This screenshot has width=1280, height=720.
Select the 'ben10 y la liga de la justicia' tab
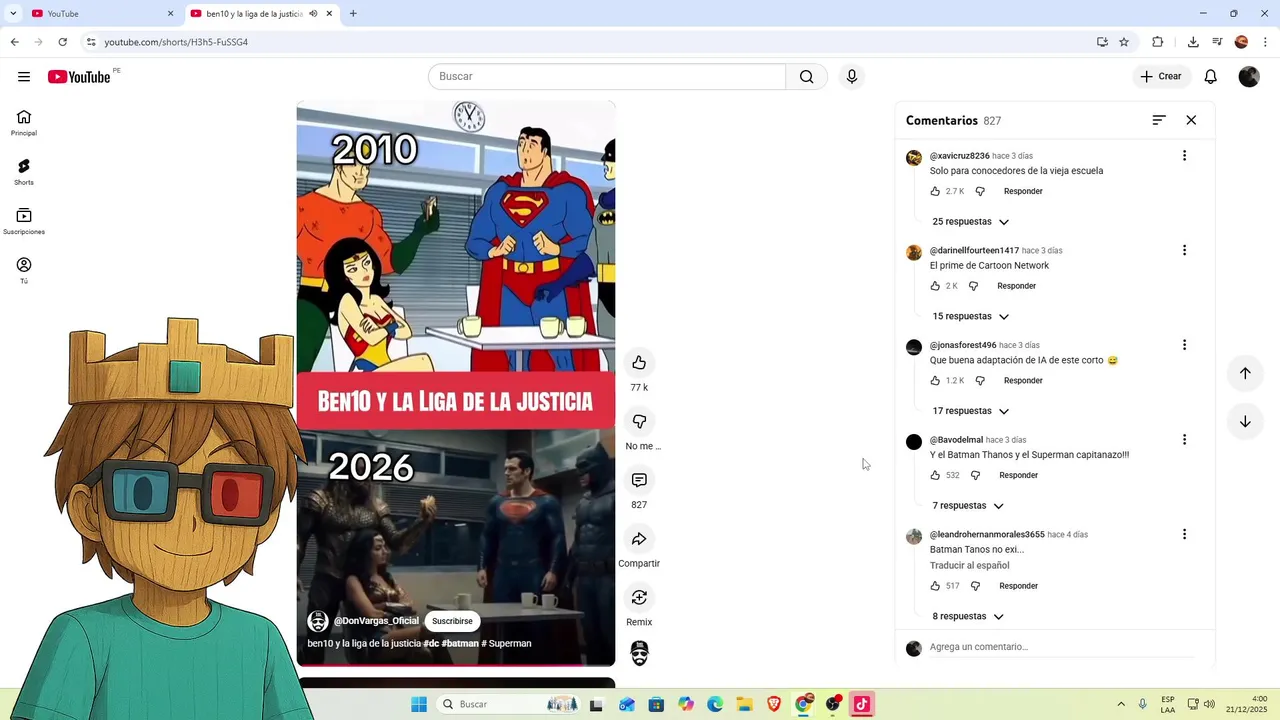coord(254,14)
